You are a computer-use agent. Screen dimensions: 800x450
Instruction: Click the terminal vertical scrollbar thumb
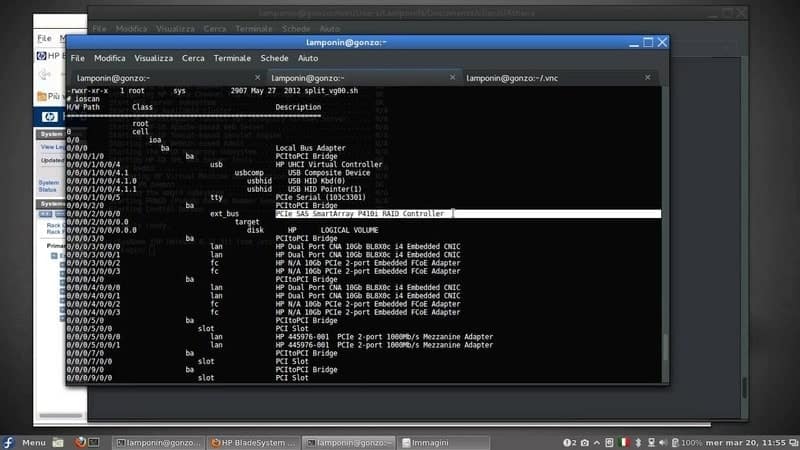click(x=665, y=347)
